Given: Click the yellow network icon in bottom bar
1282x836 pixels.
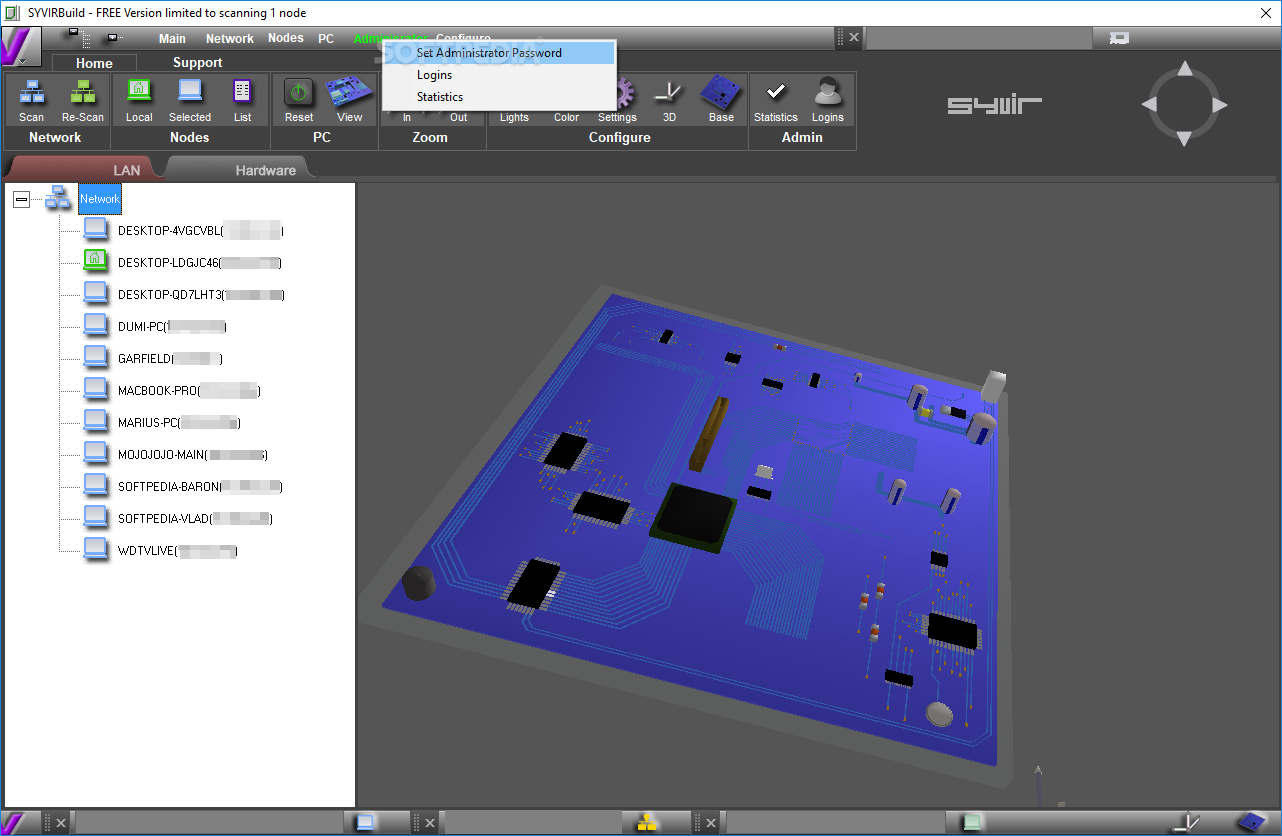Looking at the screenshot, I should click(x=648, y=823).
